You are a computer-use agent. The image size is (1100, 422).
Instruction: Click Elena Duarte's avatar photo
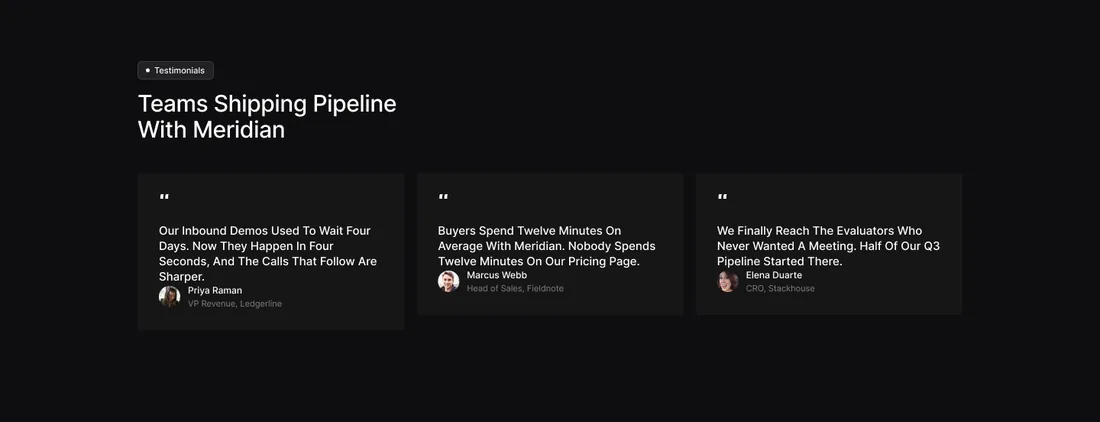pos(727,281)
